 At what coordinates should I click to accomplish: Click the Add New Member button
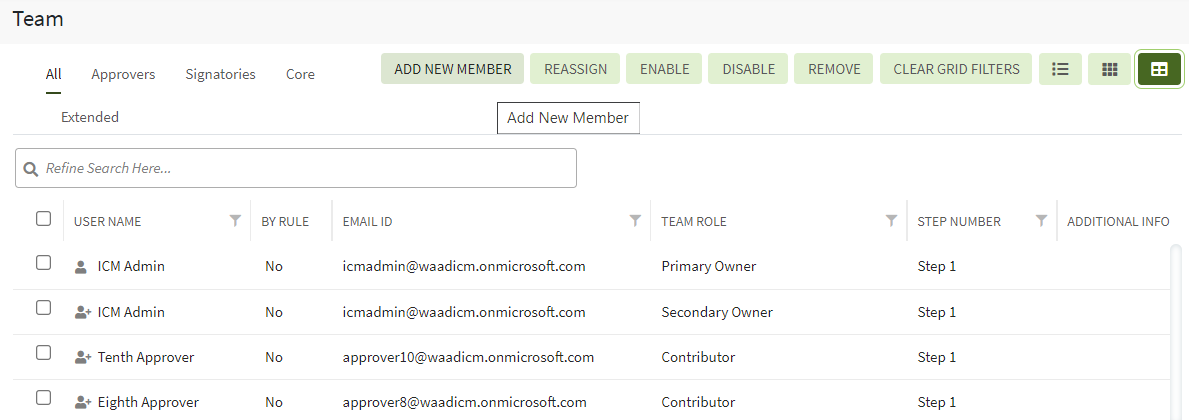pos(453,69)
